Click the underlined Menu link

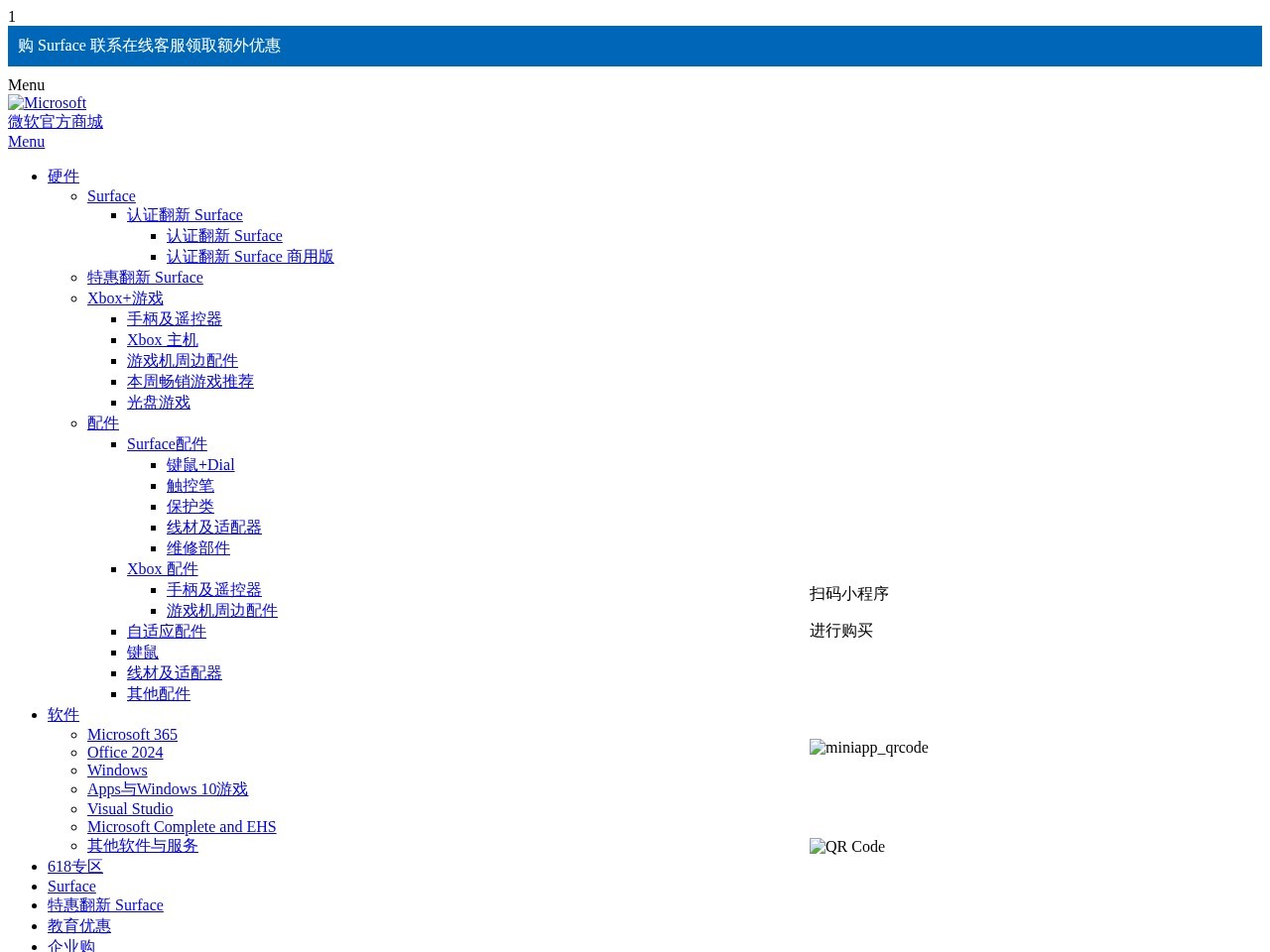[26, 142]
